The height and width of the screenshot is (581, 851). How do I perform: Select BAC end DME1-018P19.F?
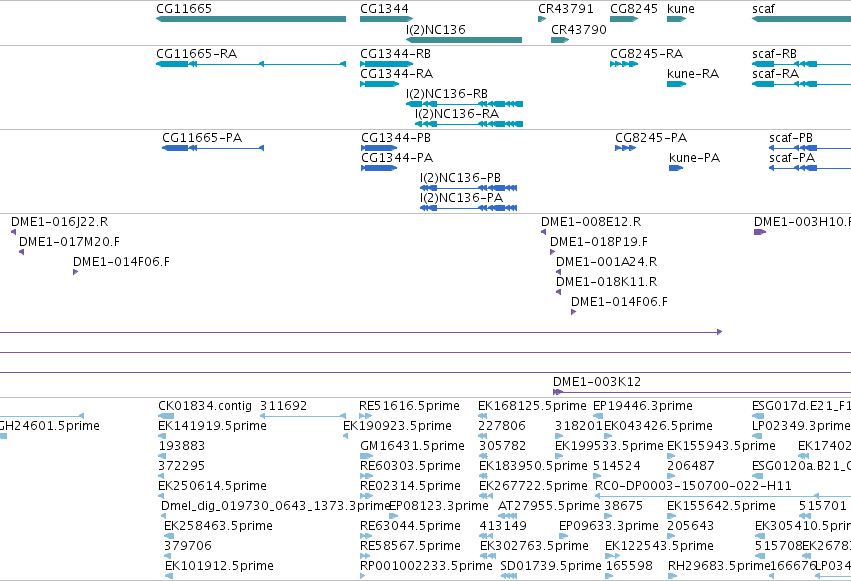(599, 242)
